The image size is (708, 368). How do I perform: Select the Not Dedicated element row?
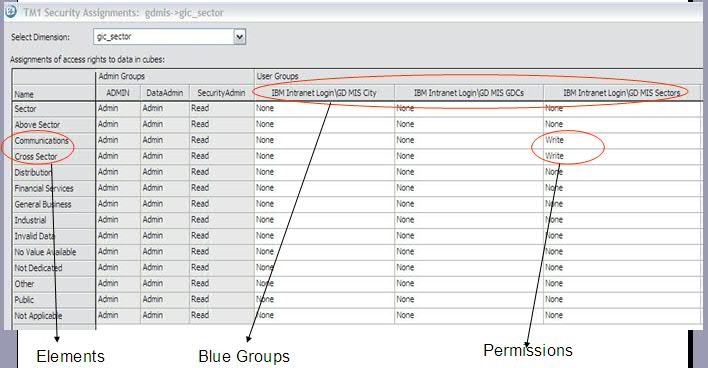point(54,268)
